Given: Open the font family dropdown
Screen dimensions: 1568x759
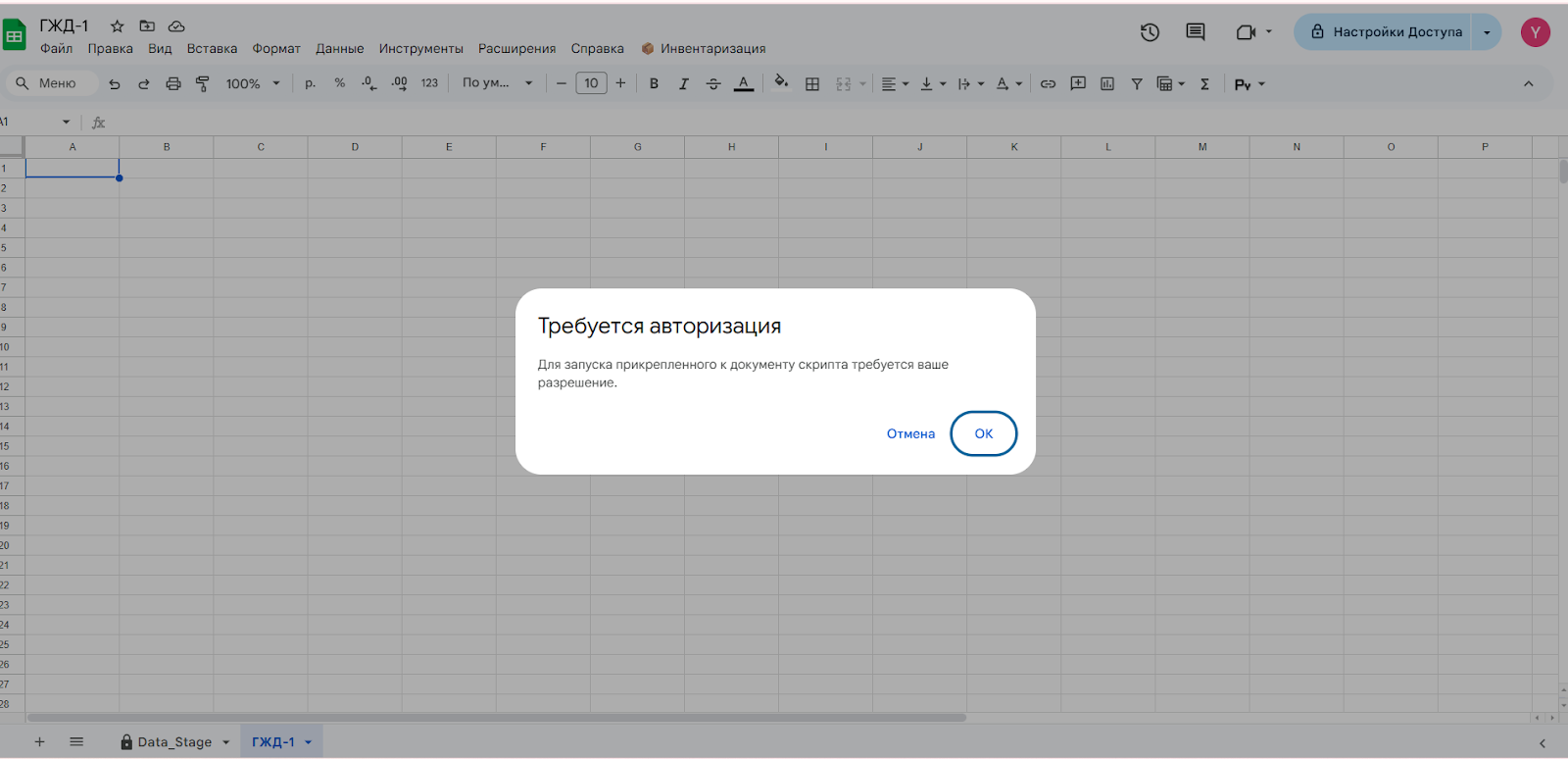Looking at the screenshot, I should (x=497, y=83).
